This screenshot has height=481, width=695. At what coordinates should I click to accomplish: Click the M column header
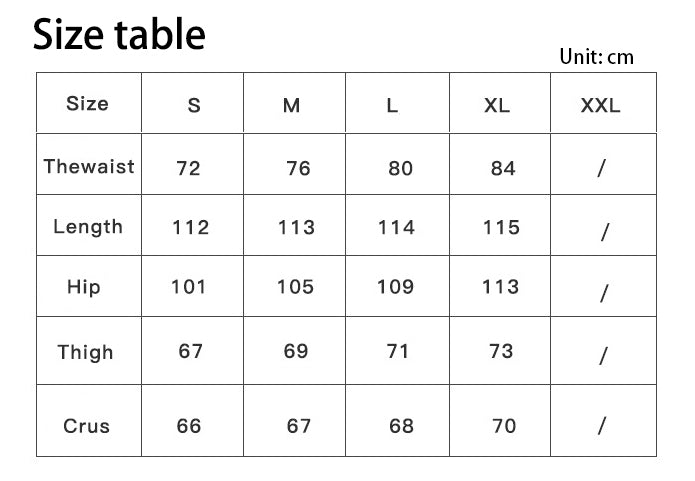pyautogui.click(x=291, y=105)
